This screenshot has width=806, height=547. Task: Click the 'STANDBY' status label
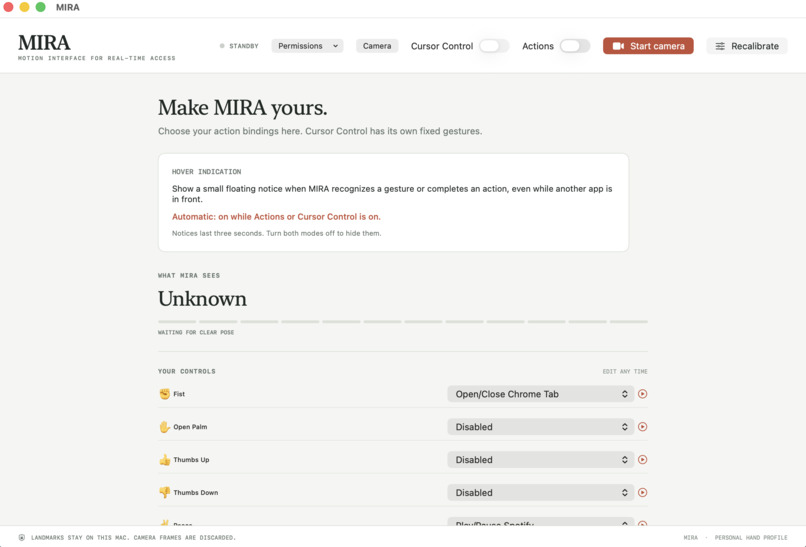pyautogui.click(x=244, y=46)
